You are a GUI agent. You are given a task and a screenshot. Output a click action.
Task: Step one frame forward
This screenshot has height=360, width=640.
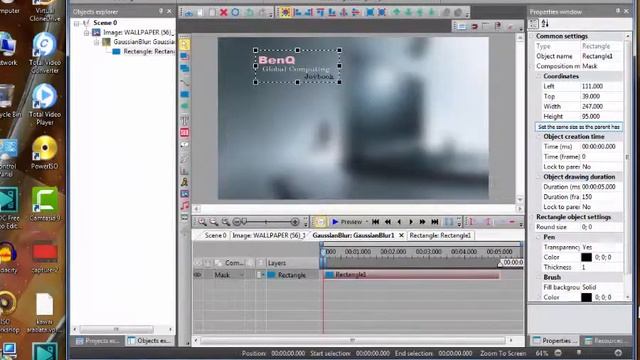coord(411,222)
